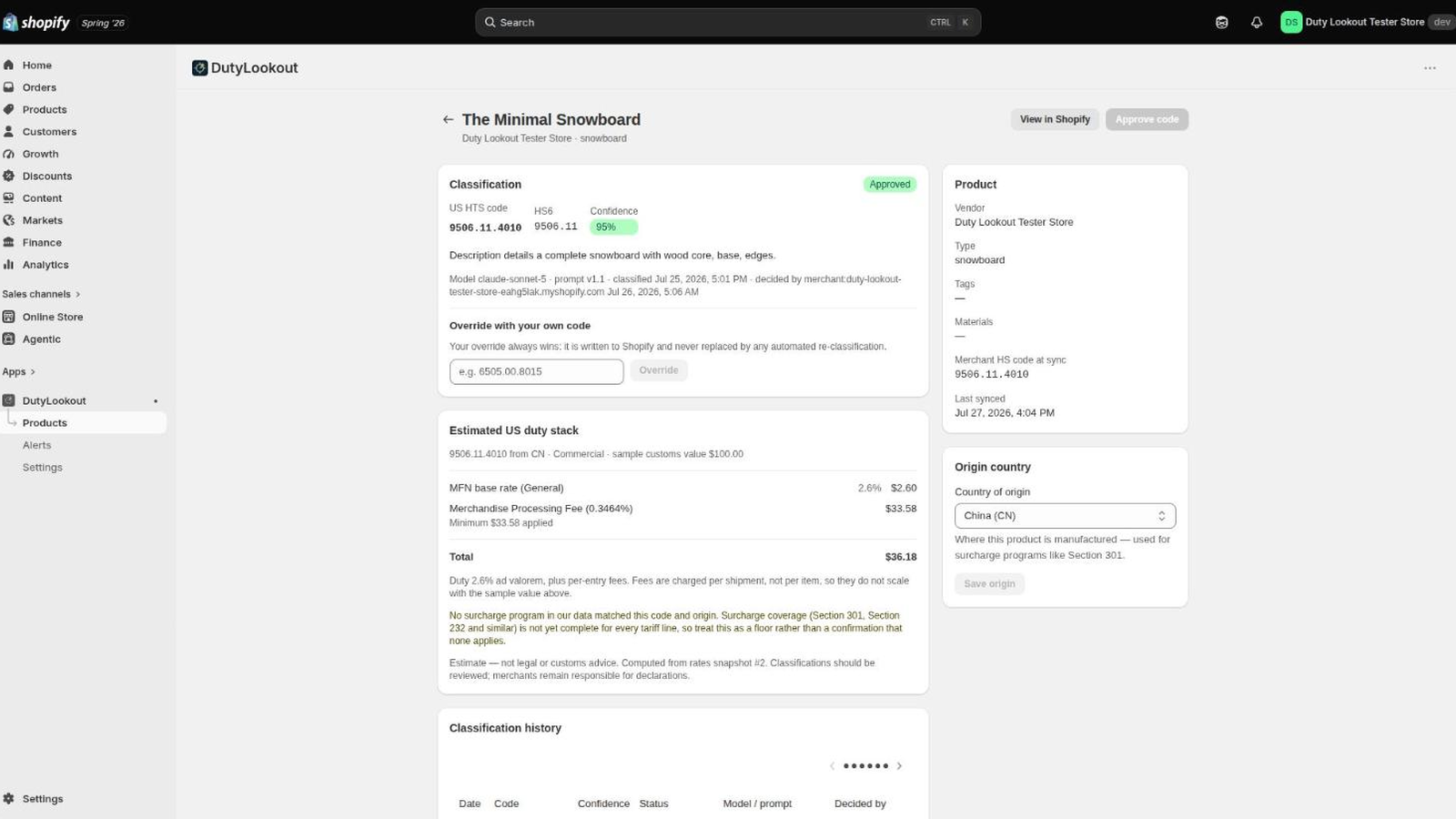Click the Save origin button
Image resolution: width=1456 pixels, height=819 pixels.
(x=989, y=584)
